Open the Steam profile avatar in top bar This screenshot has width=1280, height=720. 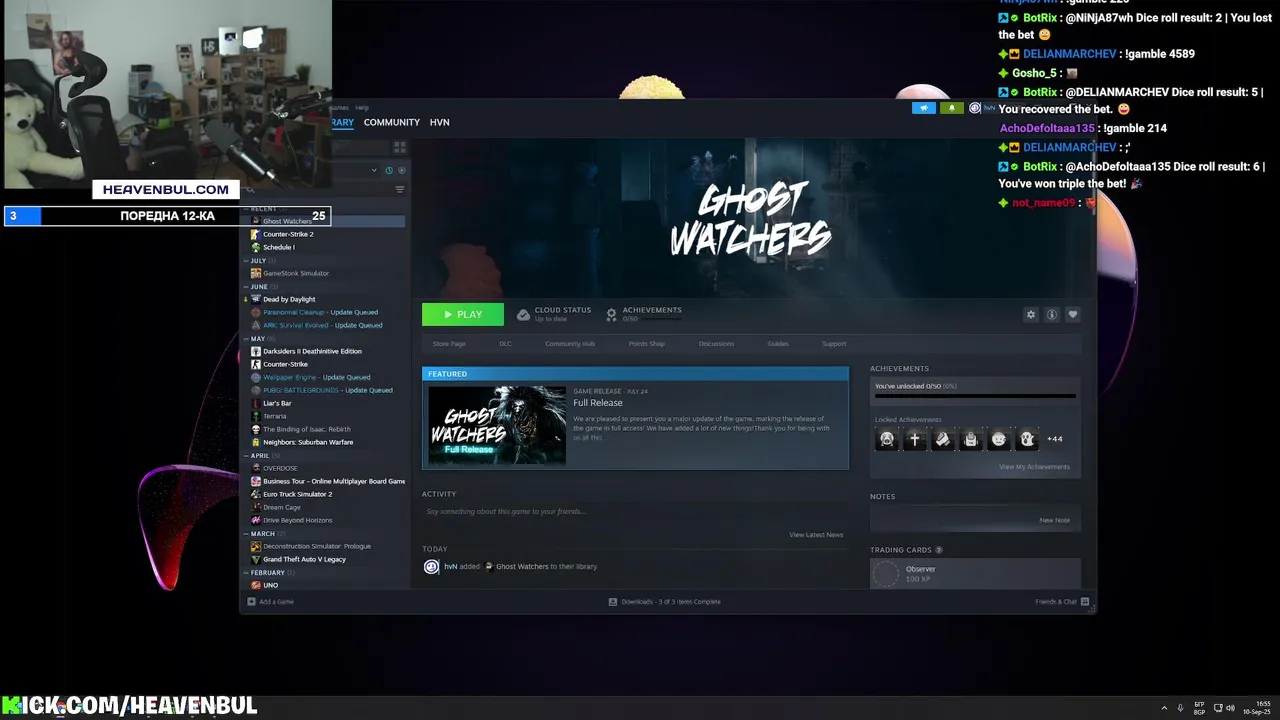[975, 108]
